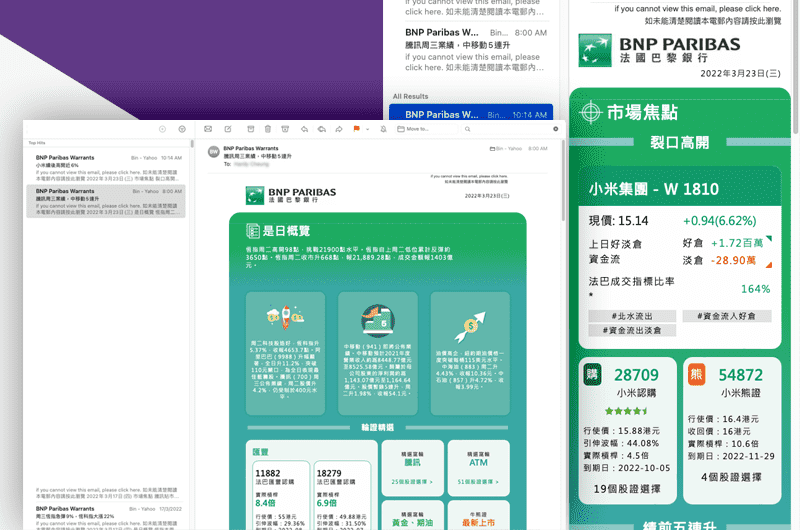Click the 19個股證選擇 link
This screenshot has width=800, height=530.
[627, 489]
